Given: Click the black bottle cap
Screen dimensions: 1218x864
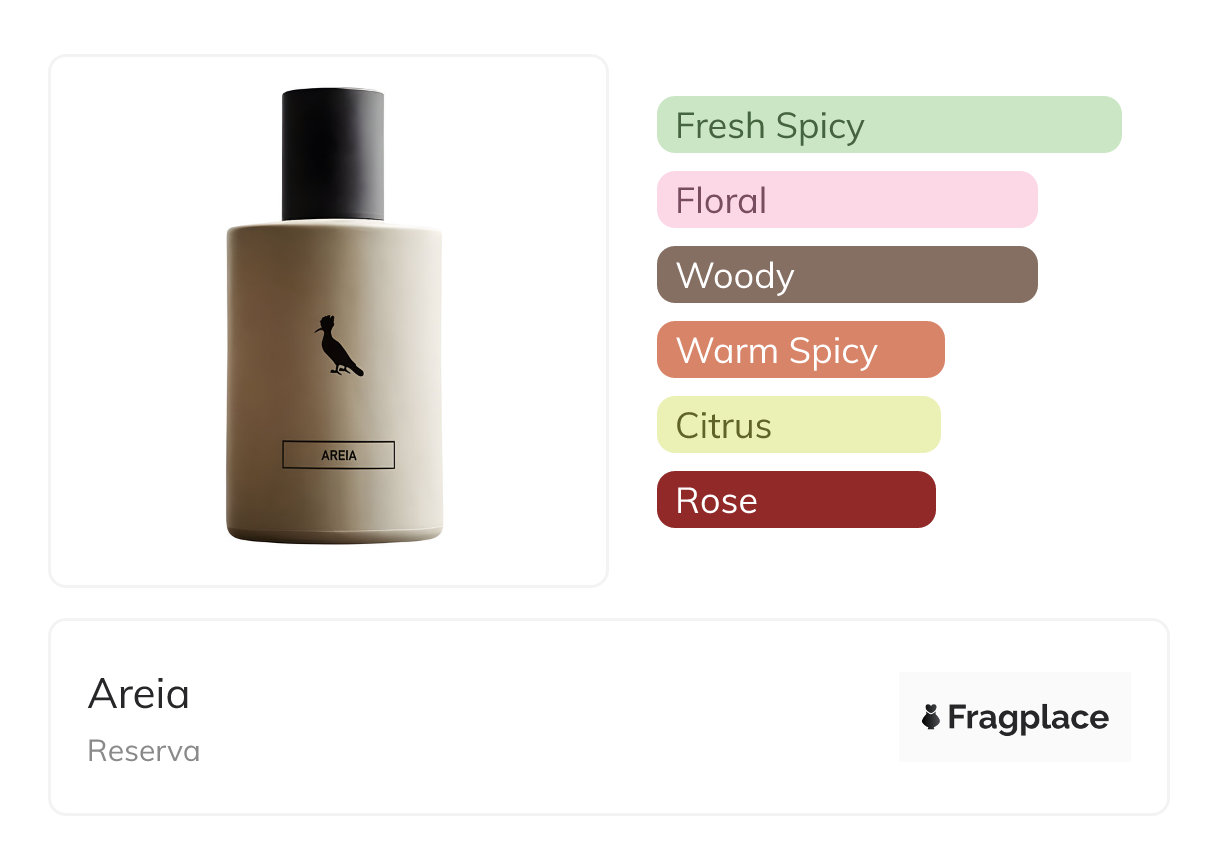Looking at the screenshot, I should pos(333,155).
